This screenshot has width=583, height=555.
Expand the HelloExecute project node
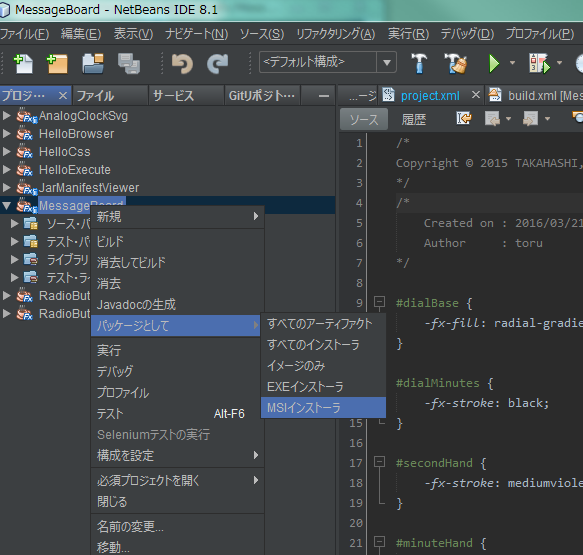pos(6,170)
